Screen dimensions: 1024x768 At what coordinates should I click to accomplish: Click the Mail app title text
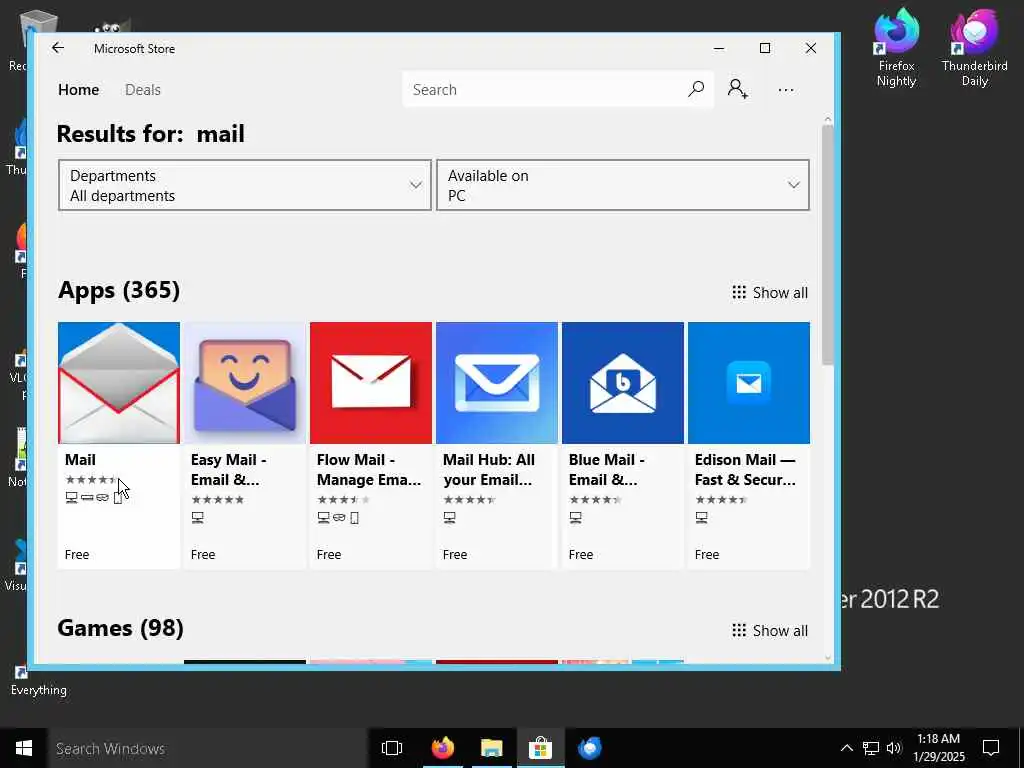(x=80, y=460)
